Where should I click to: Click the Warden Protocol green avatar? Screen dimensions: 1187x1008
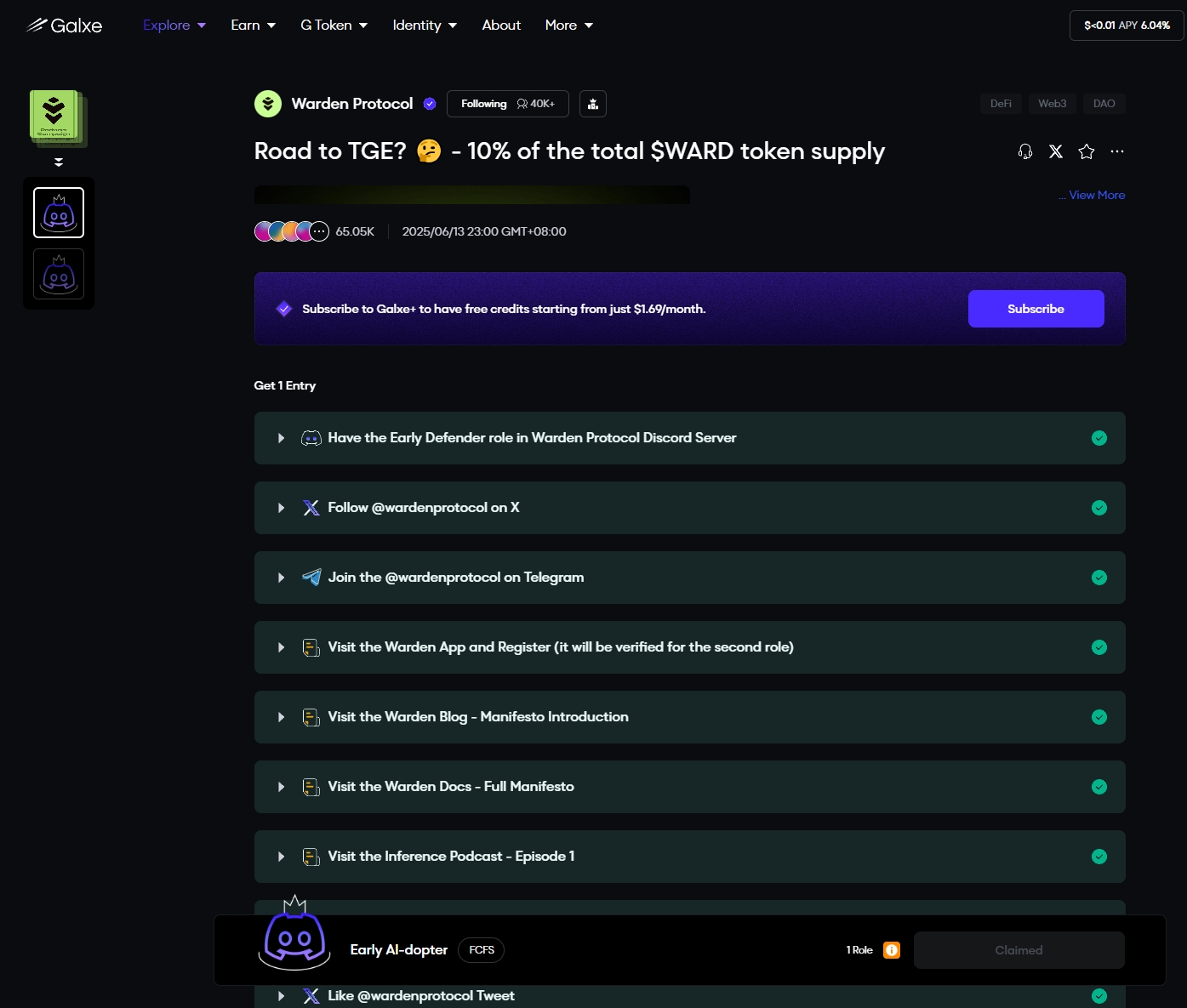(x=268, y=104)
